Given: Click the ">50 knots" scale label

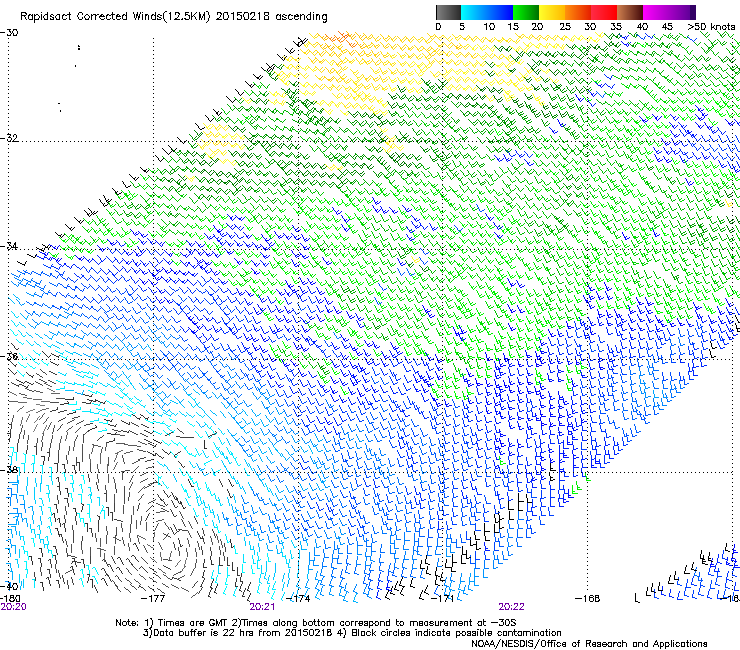Looking at the screenshot, I should pos(711,27).
